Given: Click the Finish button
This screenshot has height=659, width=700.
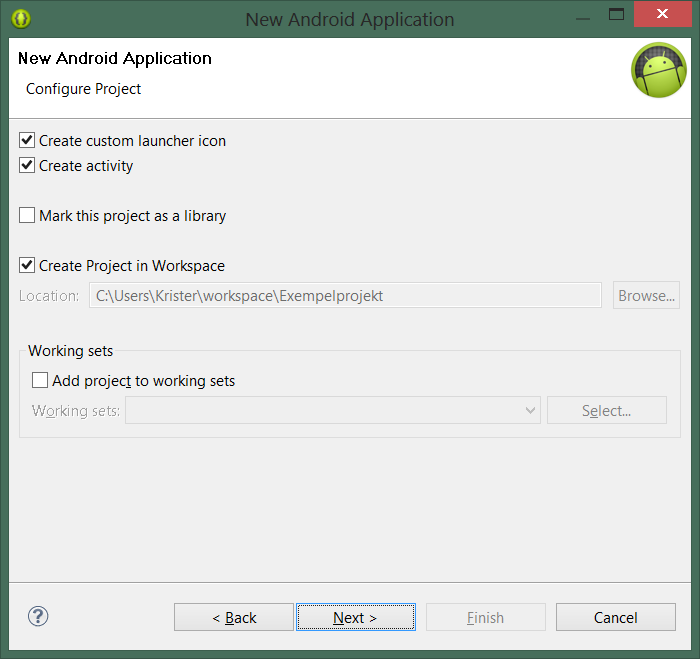Looking at the screenshot, I should pos(486,617).
